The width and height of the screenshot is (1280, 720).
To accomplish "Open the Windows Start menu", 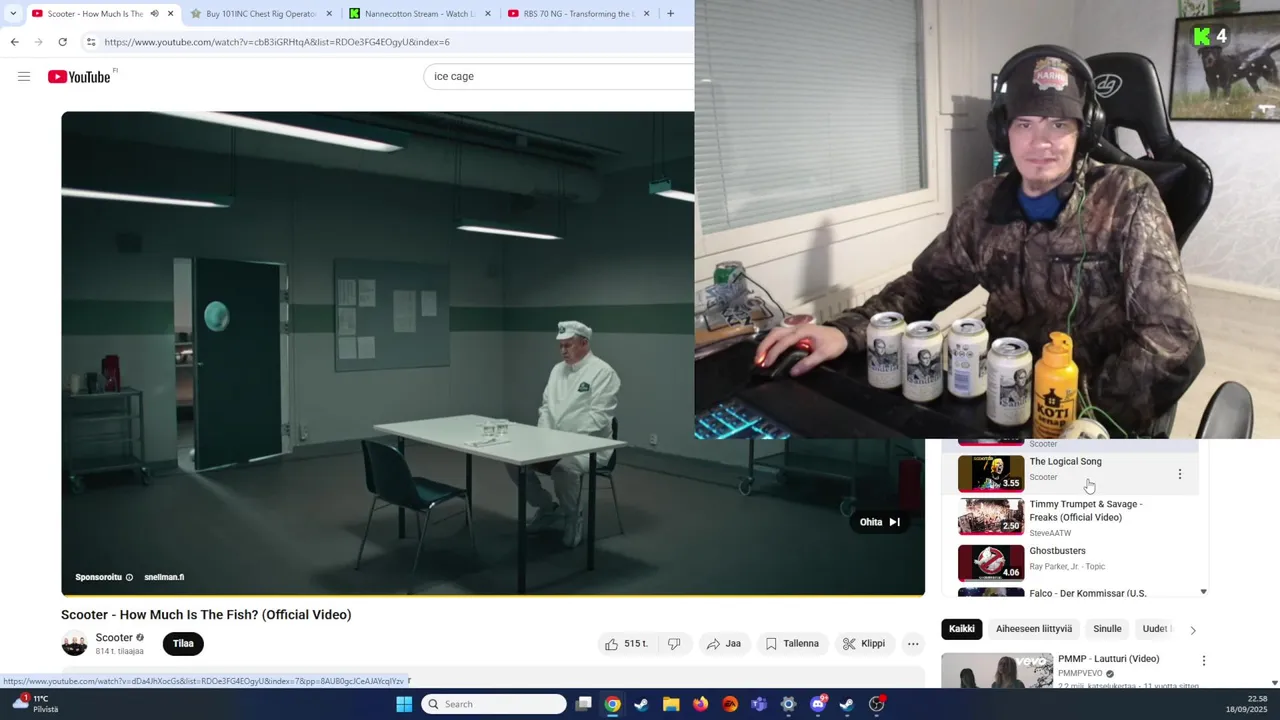I will click(404, 704).
